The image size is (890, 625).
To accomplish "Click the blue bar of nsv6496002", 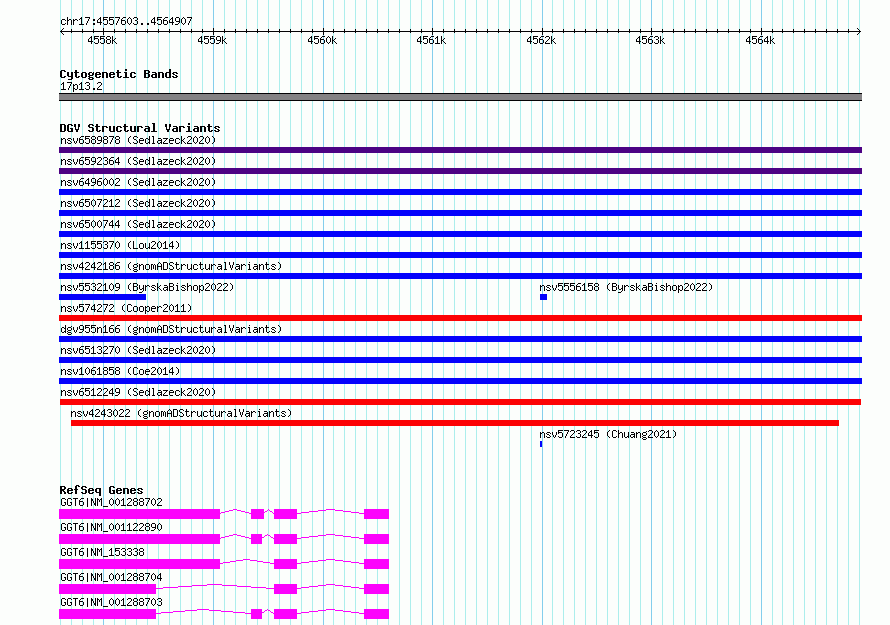I will pyautogui.click(x=460, y=192).
